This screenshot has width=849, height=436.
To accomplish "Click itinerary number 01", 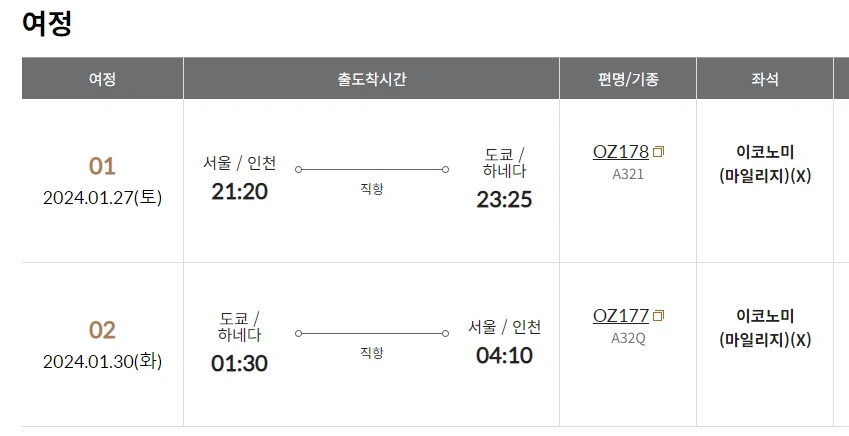I will click(102, 166).
